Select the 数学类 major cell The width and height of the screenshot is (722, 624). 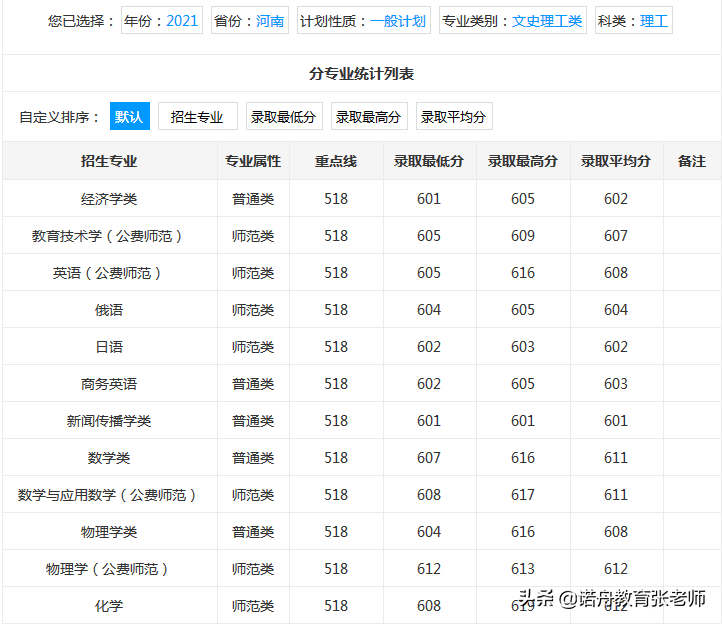pyautogui.click(x=109, y=458)
